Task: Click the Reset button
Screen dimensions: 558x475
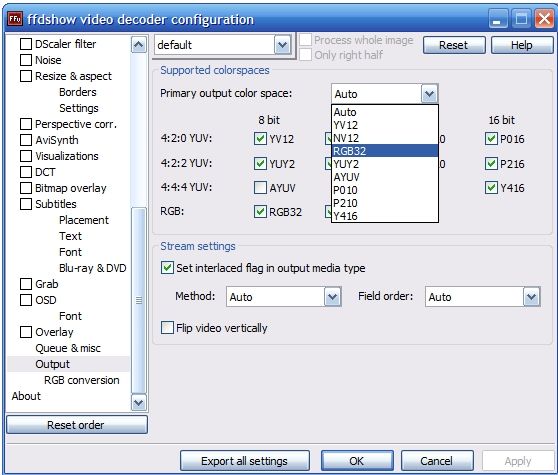Action: click(x=454, y=45)
